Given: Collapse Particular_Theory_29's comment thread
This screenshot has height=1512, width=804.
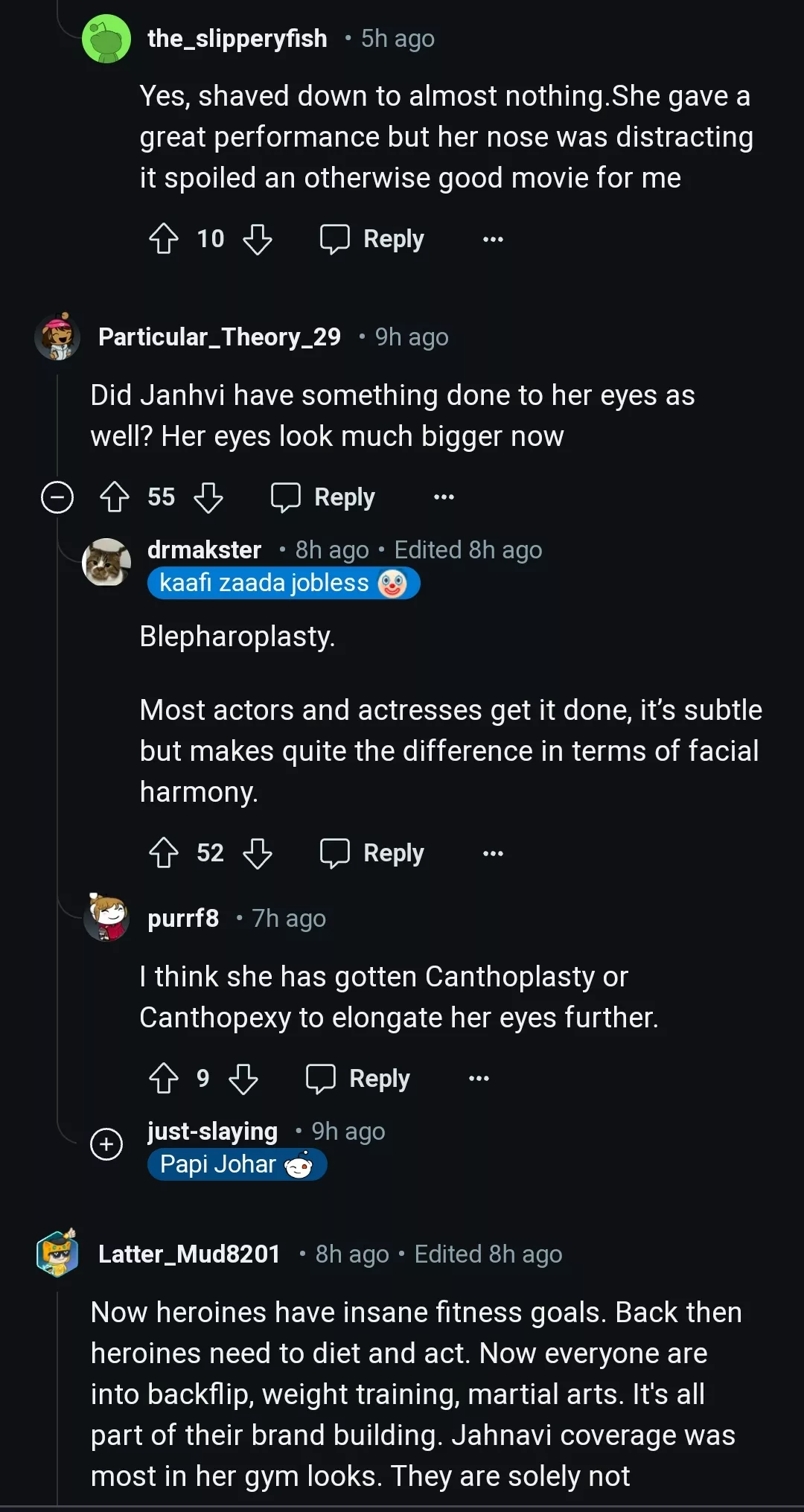Looking at the screenshot, I should pyautogui.click(x=57, y=497).
